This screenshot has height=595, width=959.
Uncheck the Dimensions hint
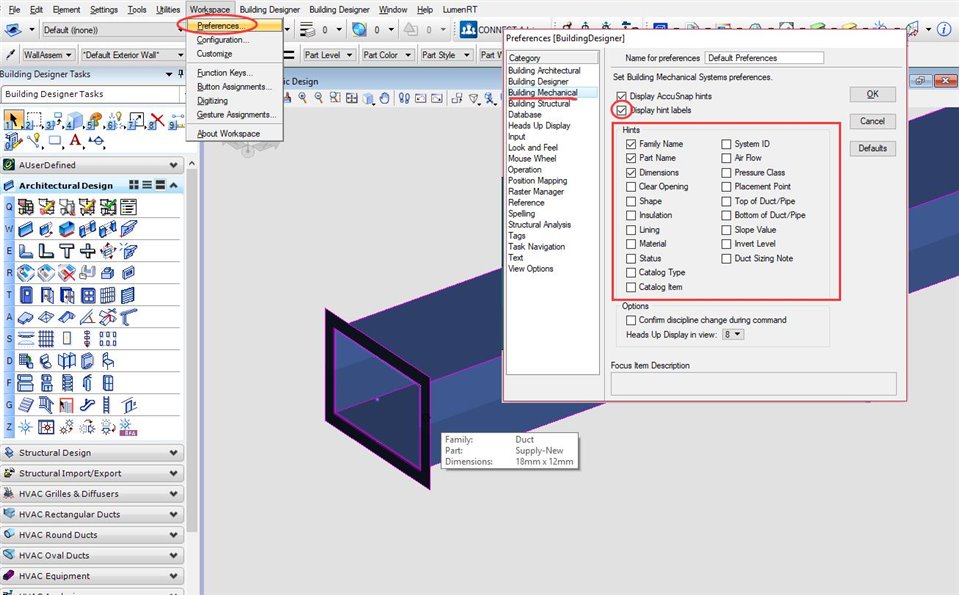coord(631,172)
